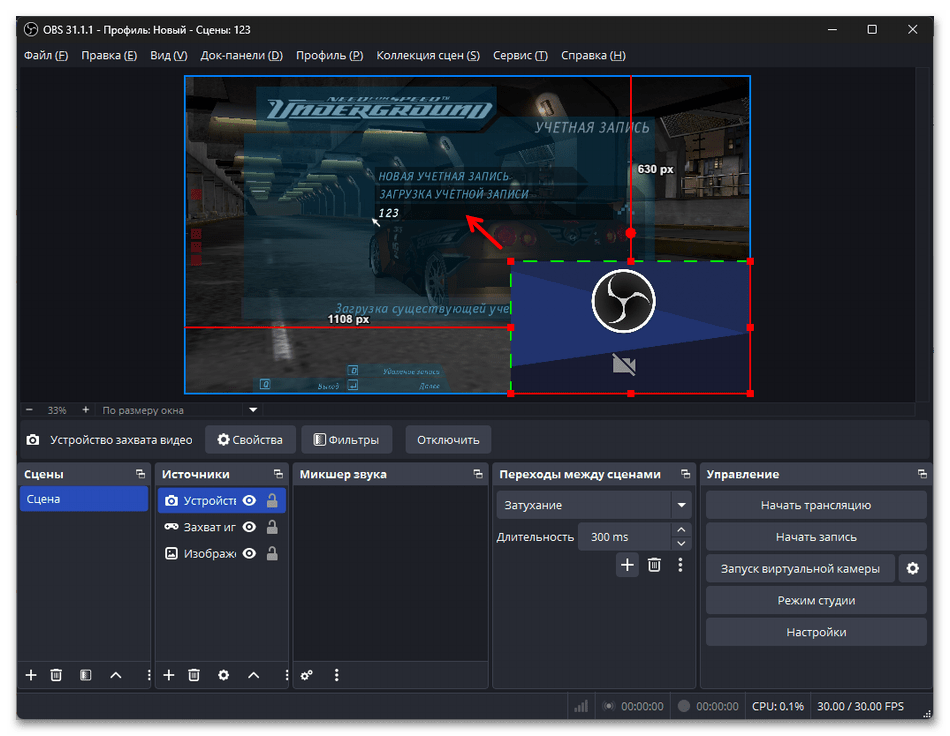Image resolution: width=950 pixels, height=736 pixels.
Task: Click the 30.00 / 30.00 FPS status
Action: (x=860, y=706)
